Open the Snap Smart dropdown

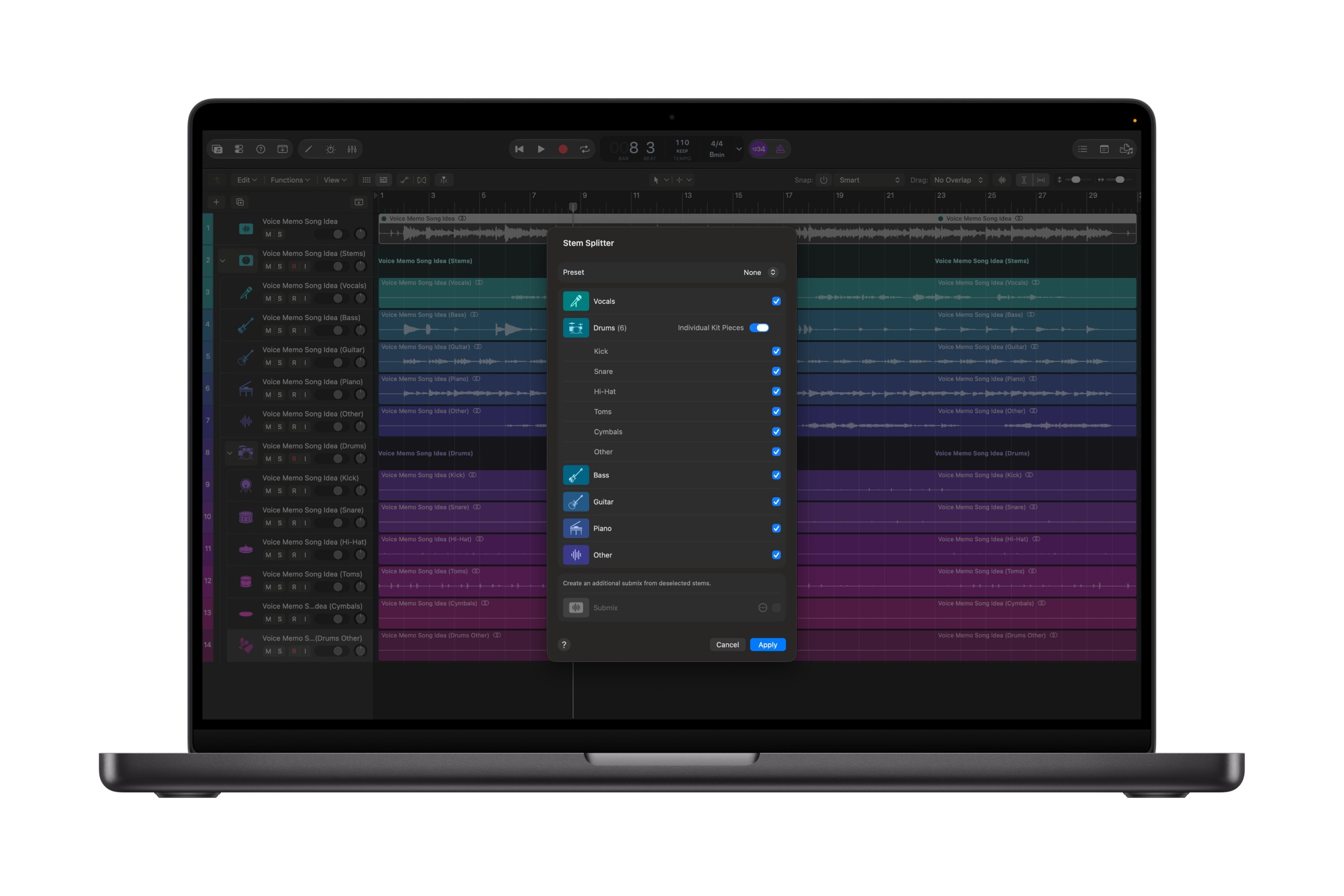[x=869, y=180]
